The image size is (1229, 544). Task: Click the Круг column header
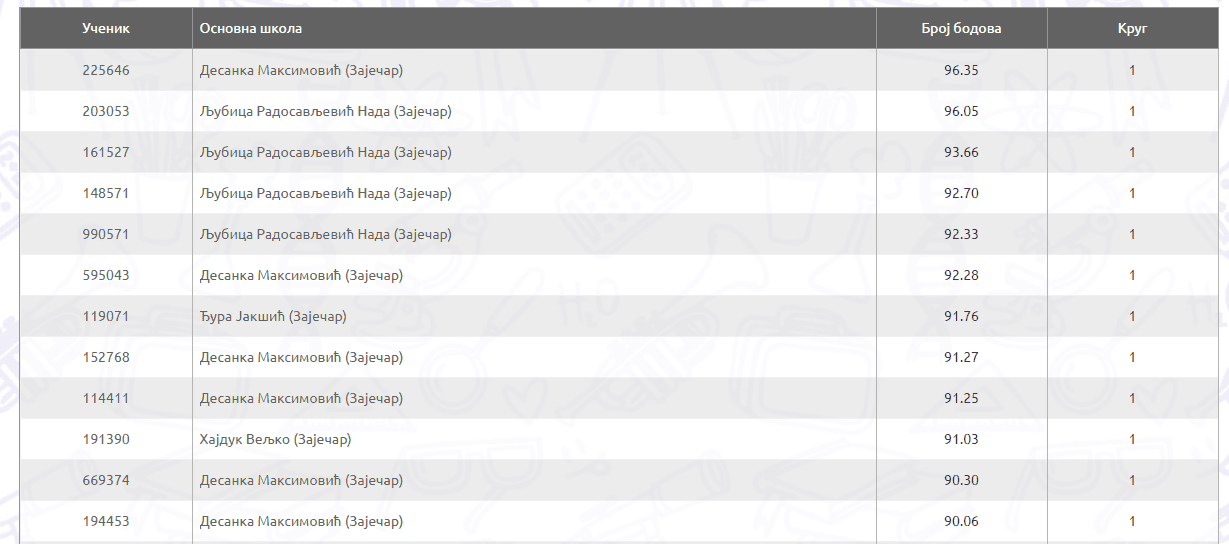(x=1132, y=29)
